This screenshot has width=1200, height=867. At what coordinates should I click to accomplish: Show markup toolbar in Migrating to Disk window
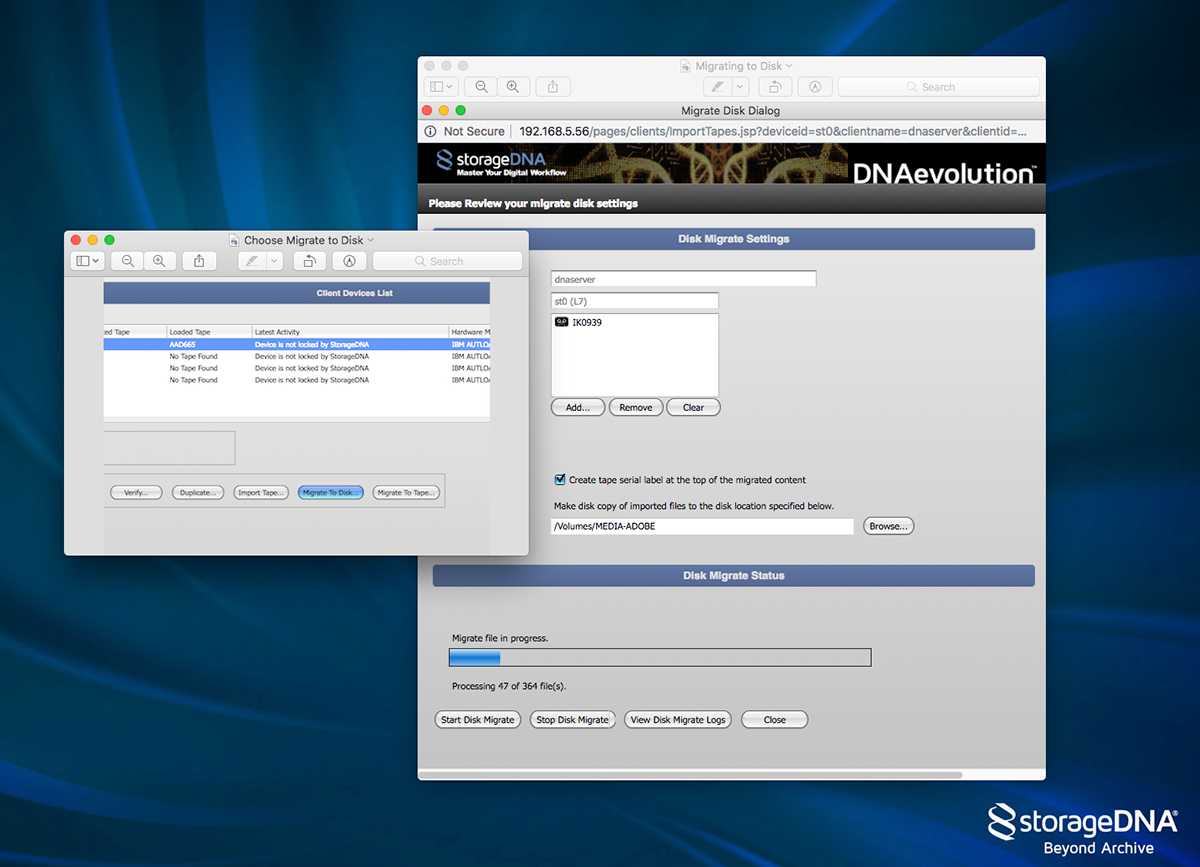815,87
